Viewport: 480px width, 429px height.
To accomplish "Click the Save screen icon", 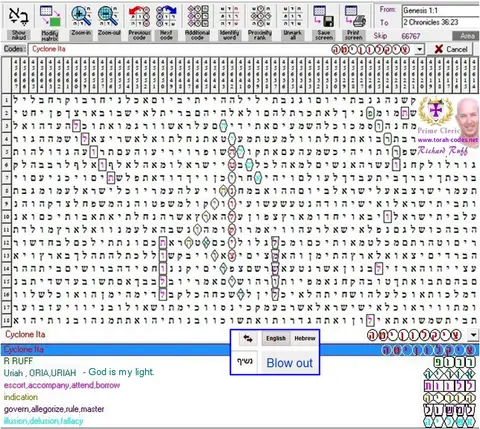I will 324,17.
